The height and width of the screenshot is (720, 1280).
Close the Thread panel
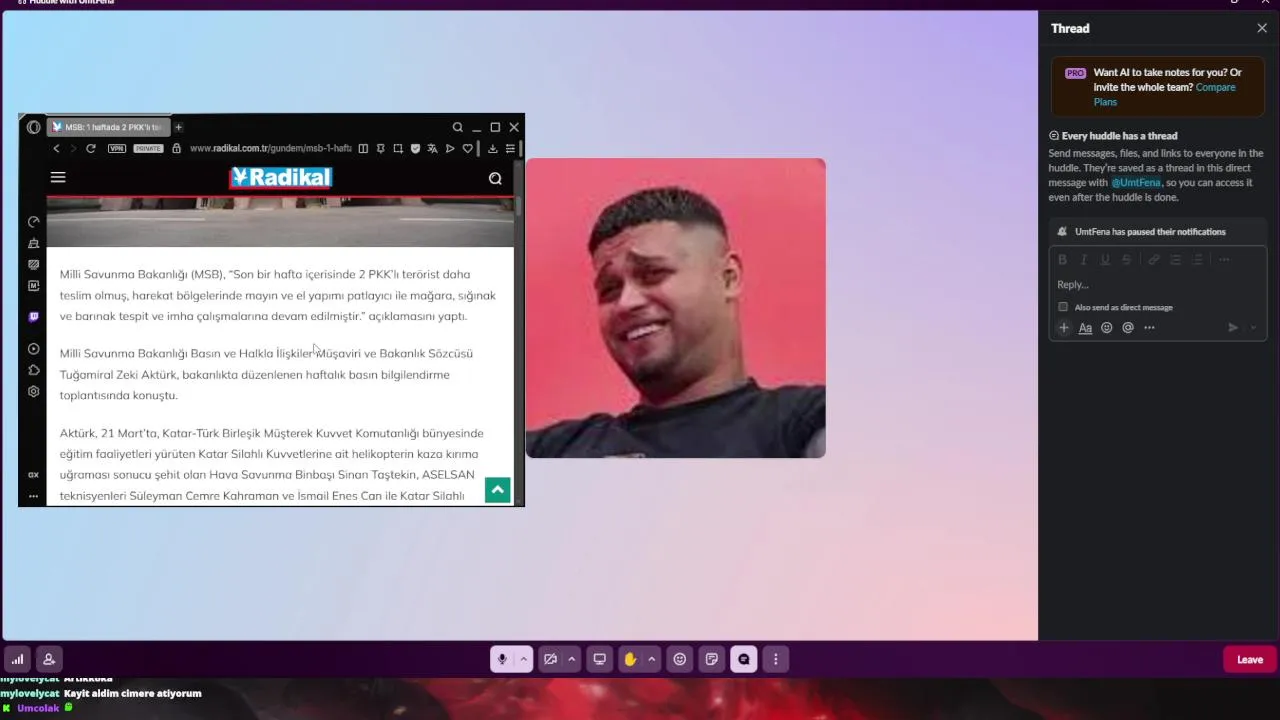1262,28
